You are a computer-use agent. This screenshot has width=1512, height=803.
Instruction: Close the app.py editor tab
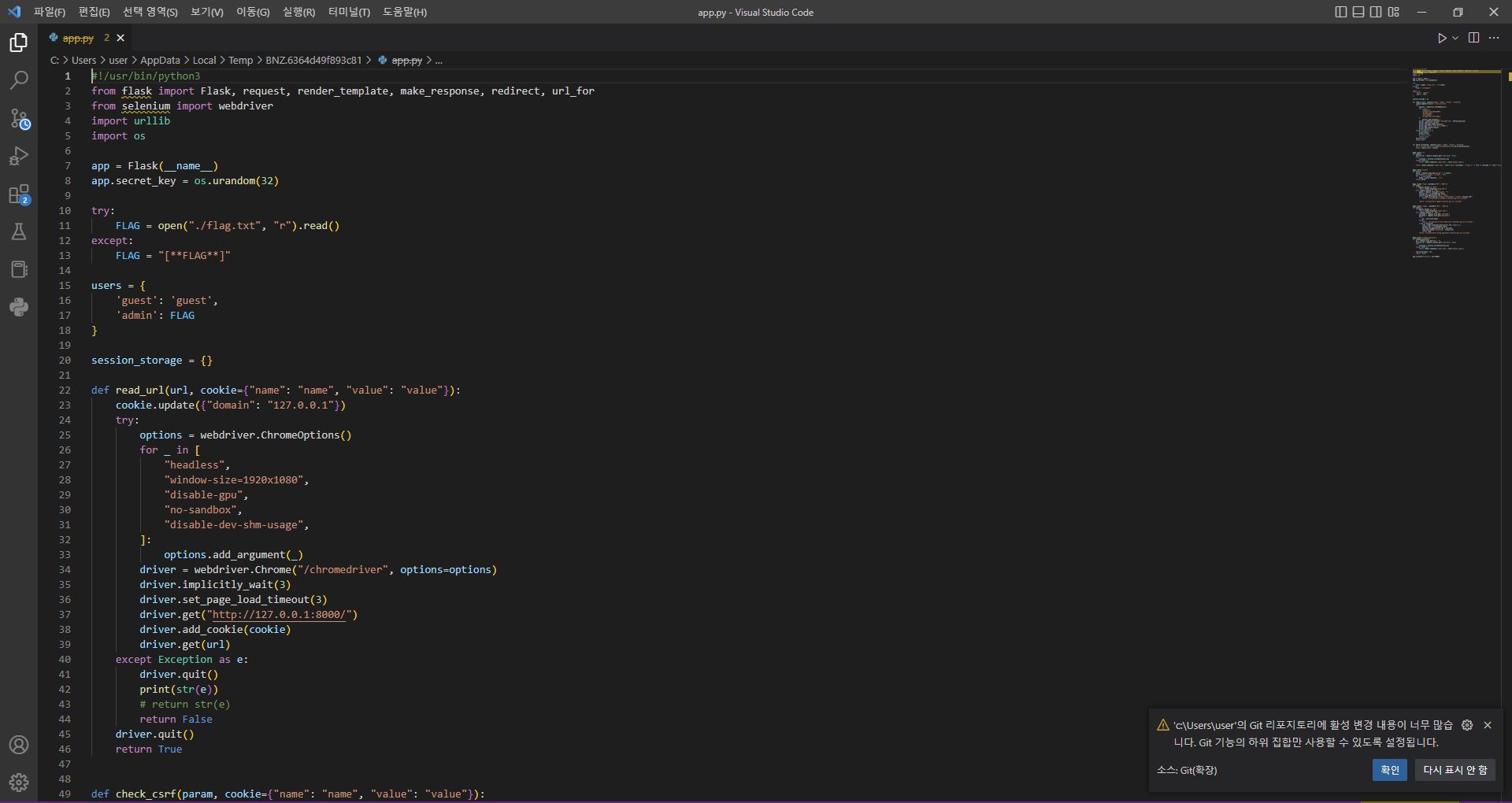pos(120,38)
